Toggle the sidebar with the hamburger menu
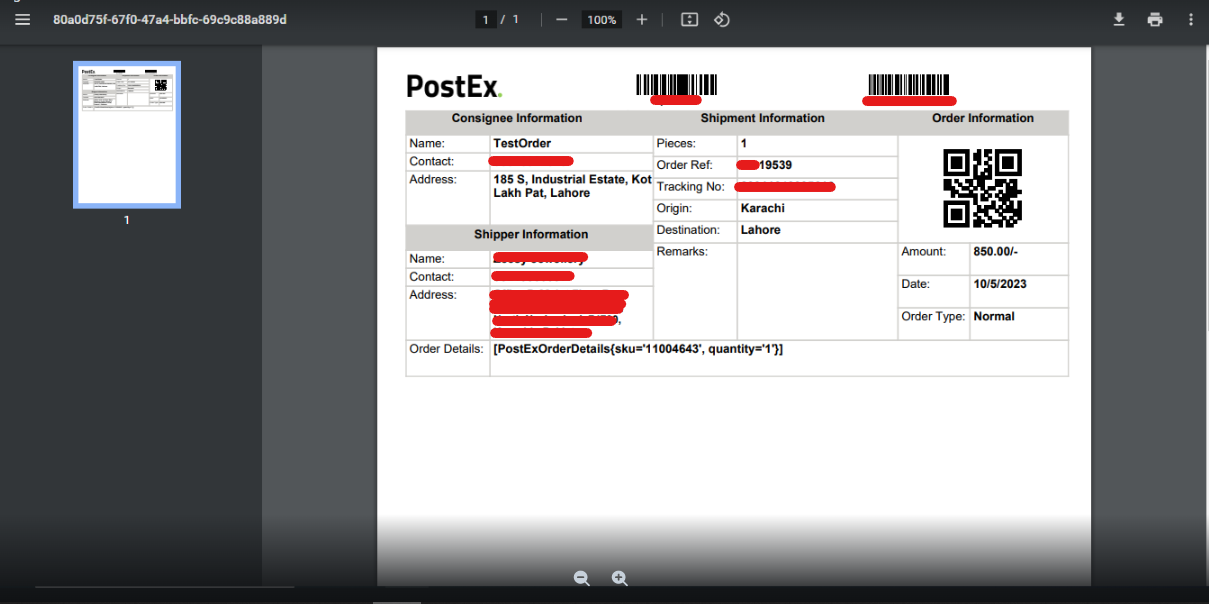 (x=23, y=20)
